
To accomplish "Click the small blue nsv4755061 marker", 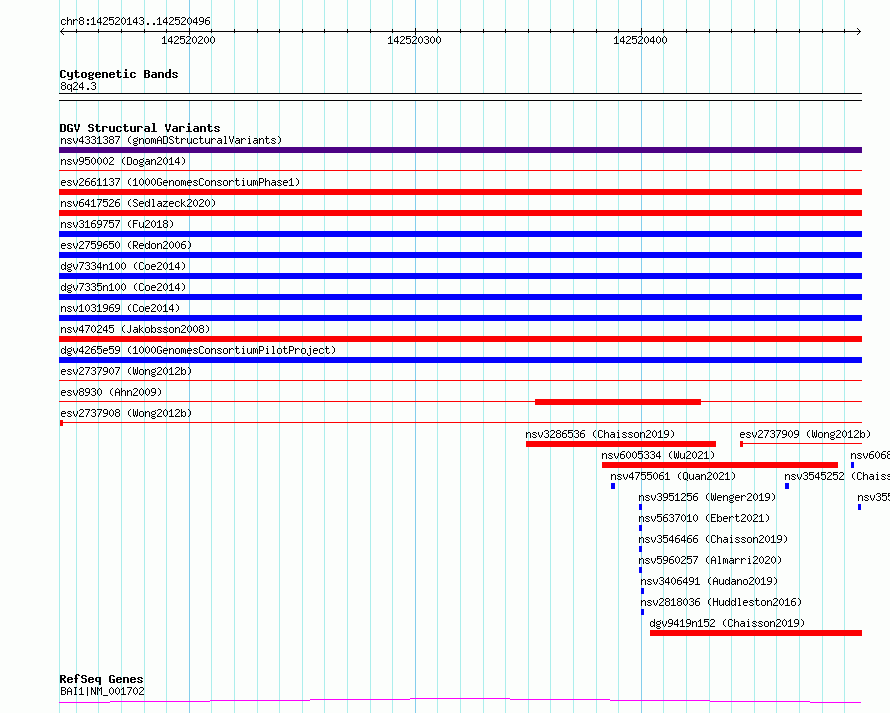I will point(613,486).
